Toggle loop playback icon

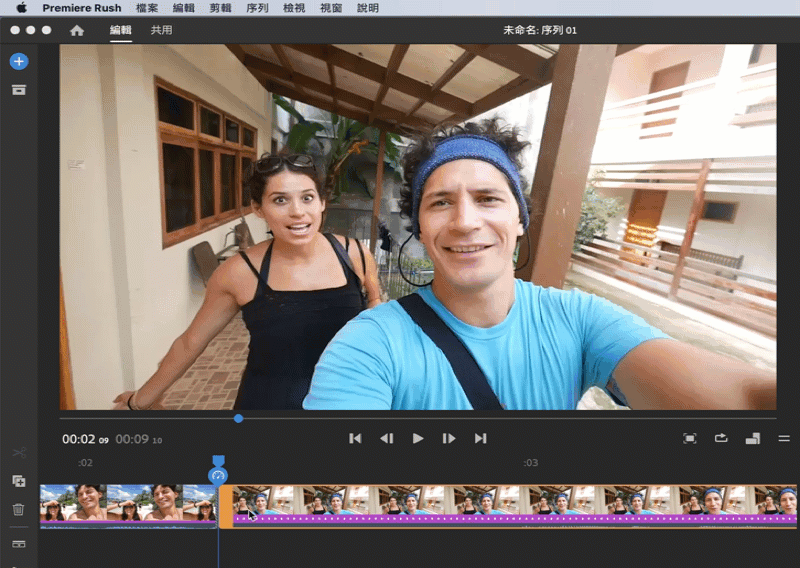point(721,438)
